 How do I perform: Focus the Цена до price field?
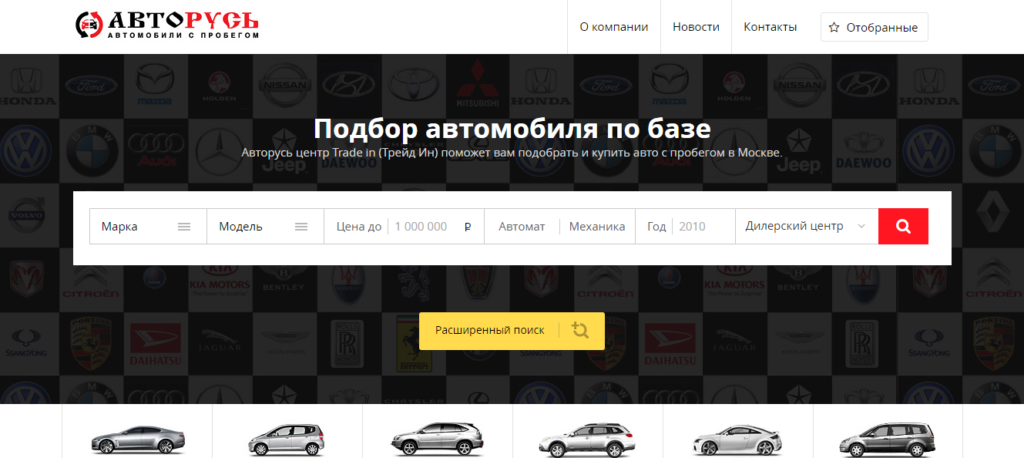coord(404,227)
